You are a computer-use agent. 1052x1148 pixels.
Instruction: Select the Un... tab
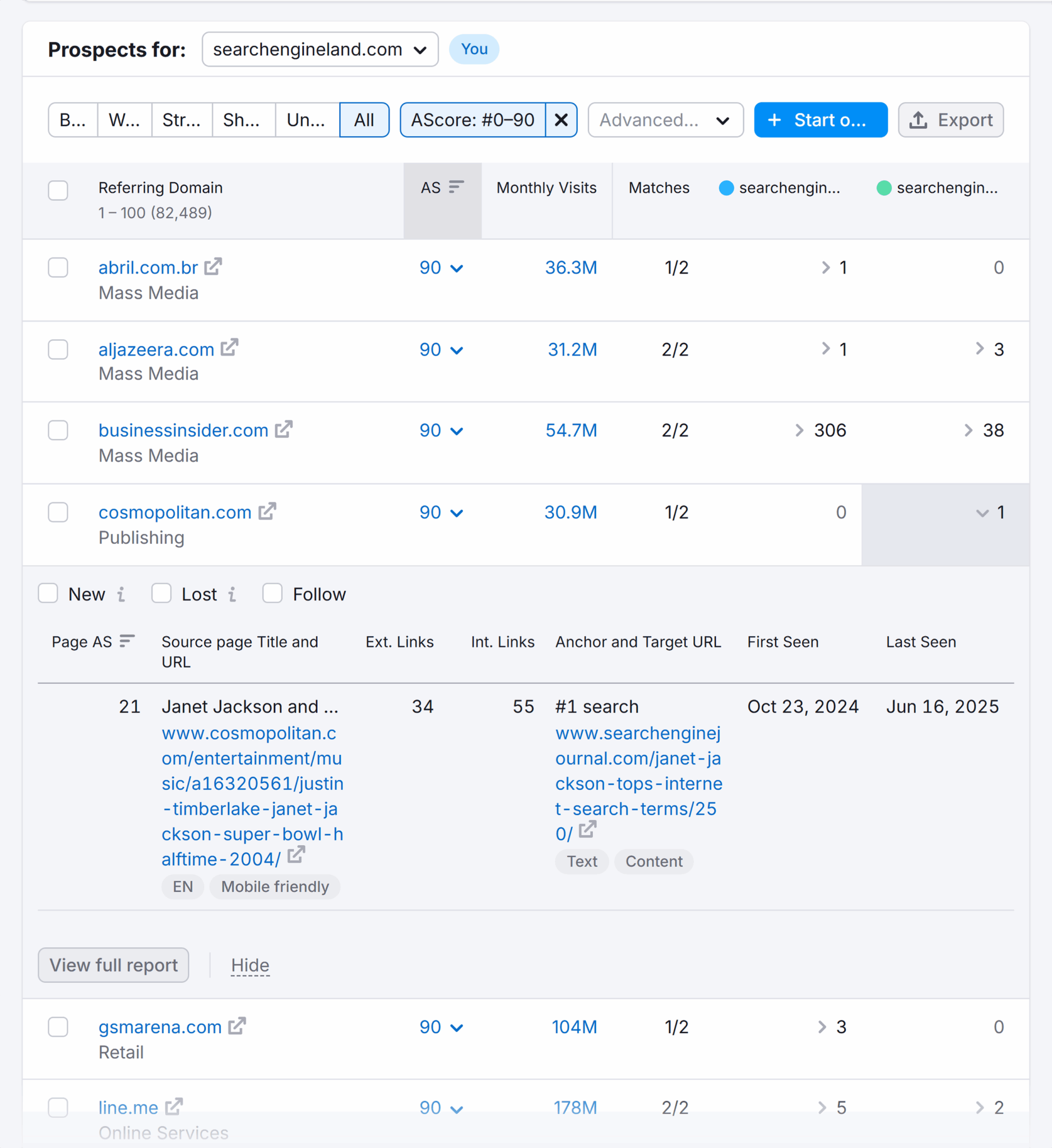pyautogui.click(x=307, y=120)
